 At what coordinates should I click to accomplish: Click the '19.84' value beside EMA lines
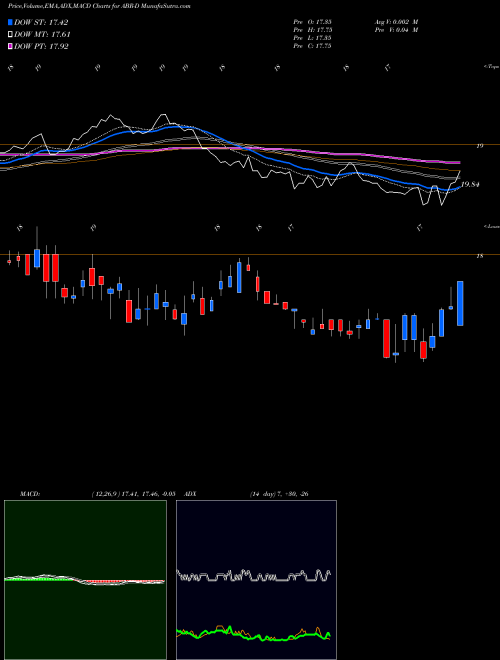[x=471, y=184]
